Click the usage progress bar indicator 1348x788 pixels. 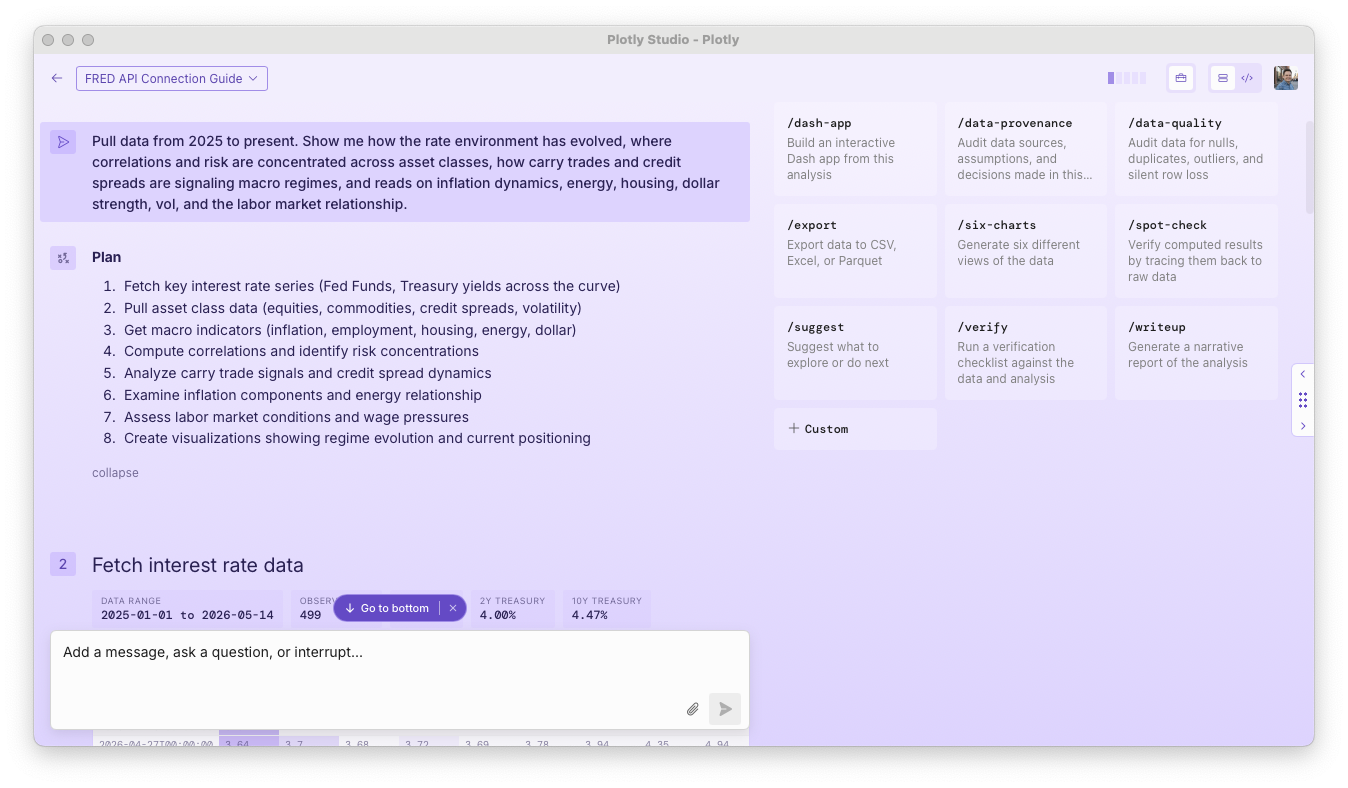tap(1126, 78)
